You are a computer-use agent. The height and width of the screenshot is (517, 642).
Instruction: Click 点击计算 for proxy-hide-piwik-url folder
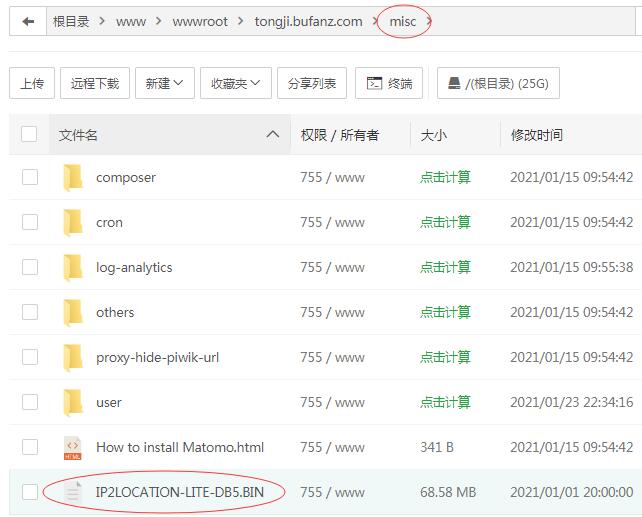tap(445, 357)
